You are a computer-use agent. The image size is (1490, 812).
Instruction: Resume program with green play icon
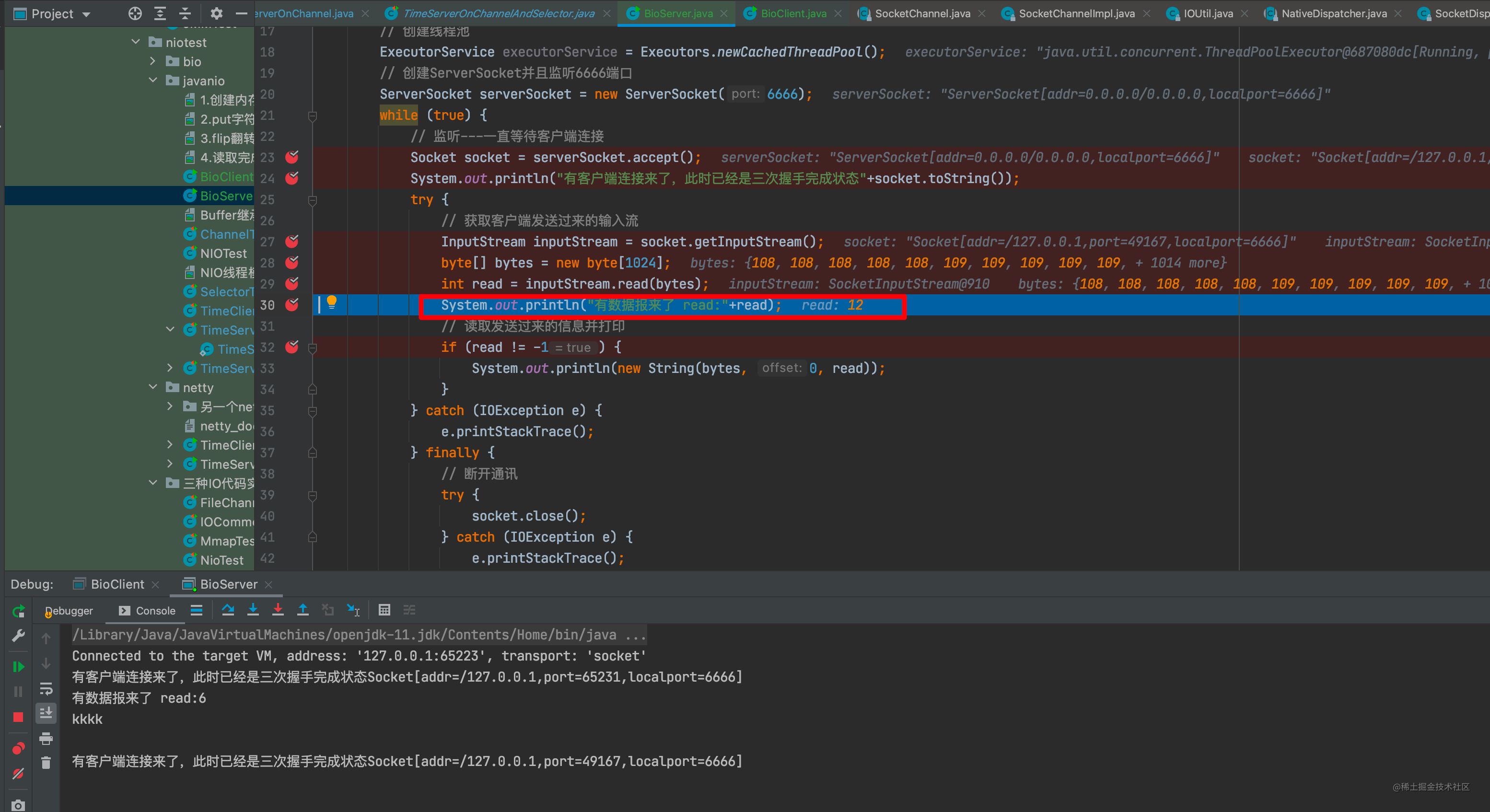pyautogui.click(x=18, y=667)
